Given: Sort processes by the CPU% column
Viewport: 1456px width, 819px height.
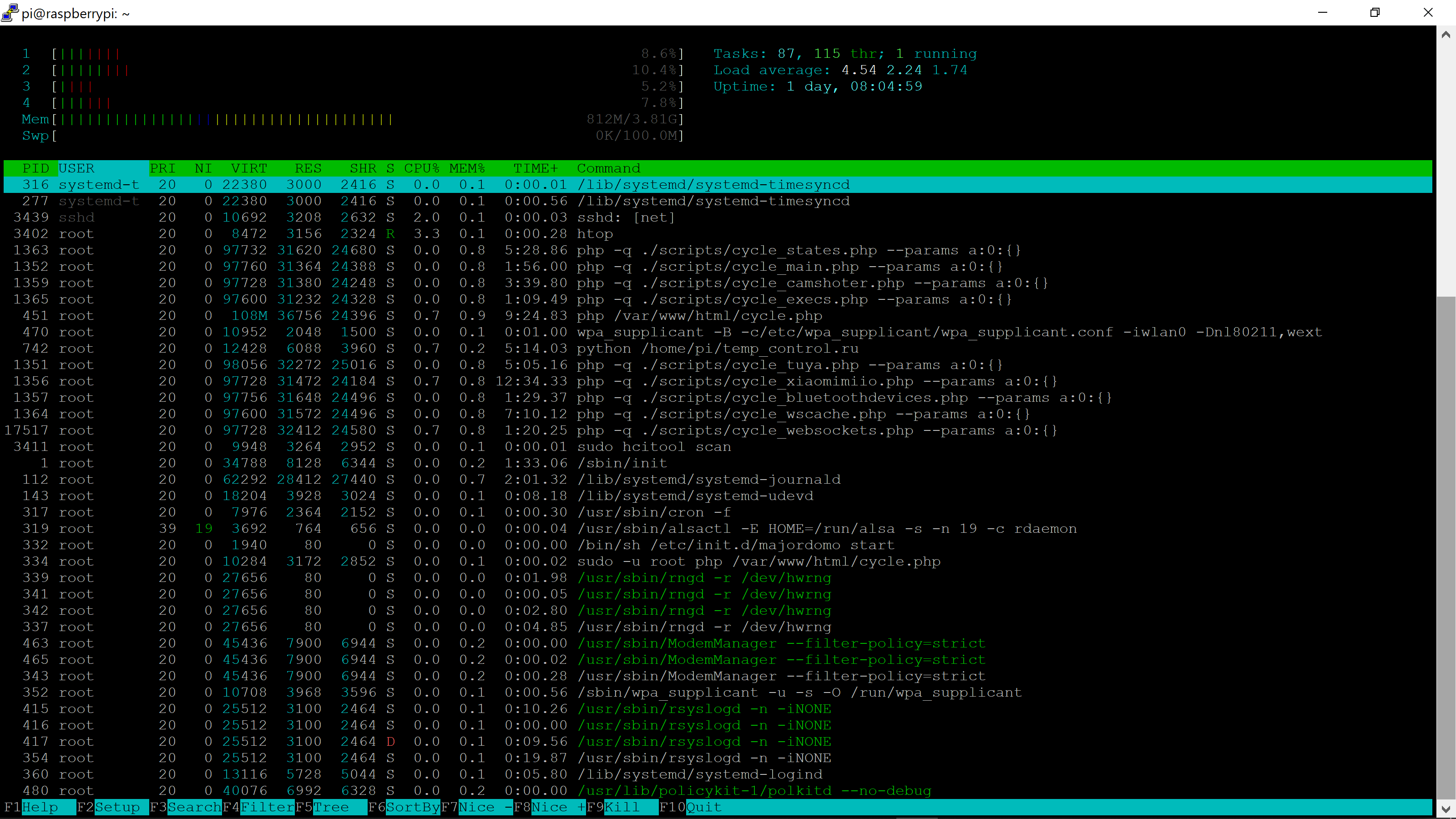Looking at the screenshot, I should point(422,168).
